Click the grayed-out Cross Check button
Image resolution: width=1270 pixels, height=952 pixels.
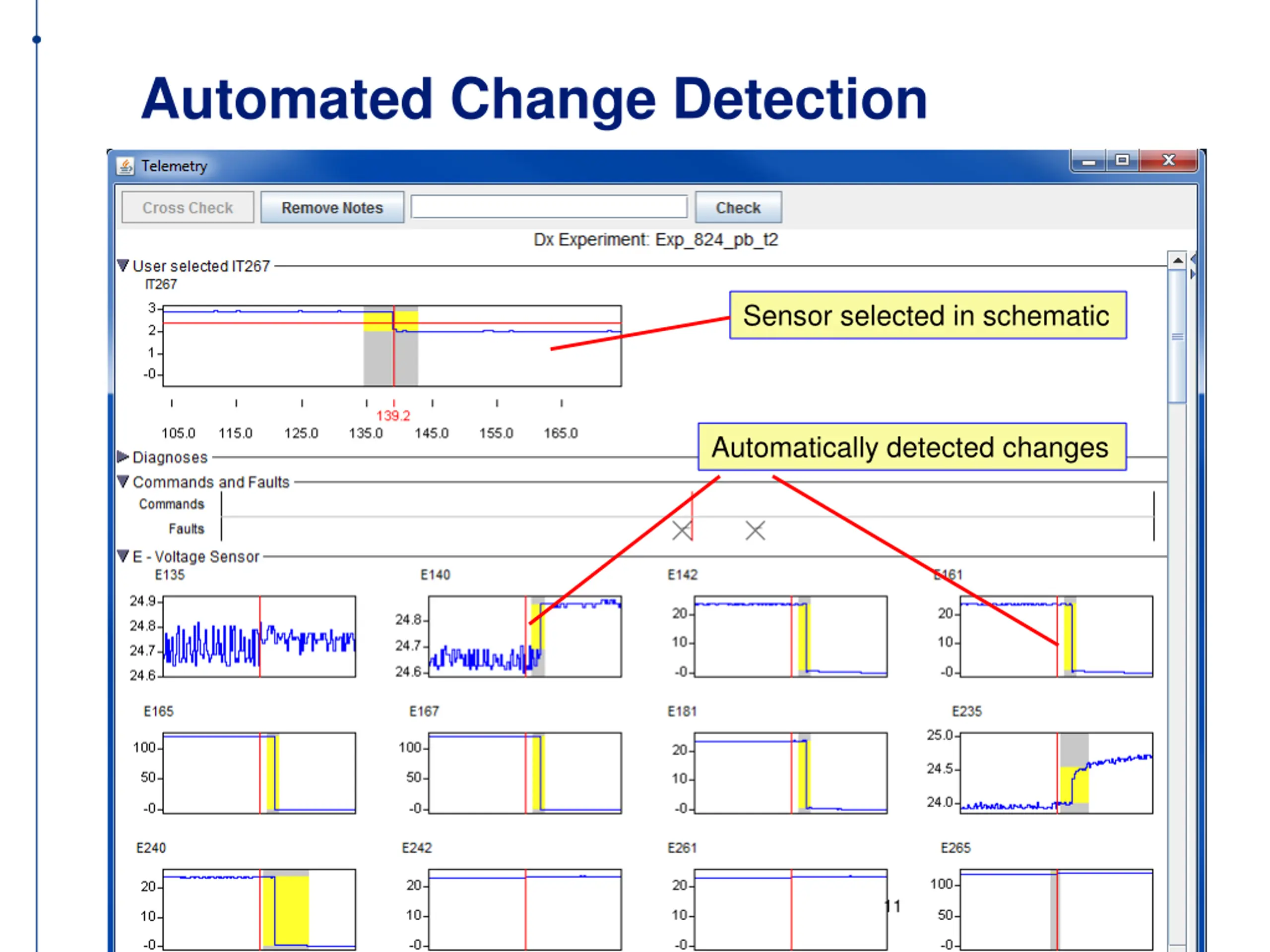[x=187, y=207]
